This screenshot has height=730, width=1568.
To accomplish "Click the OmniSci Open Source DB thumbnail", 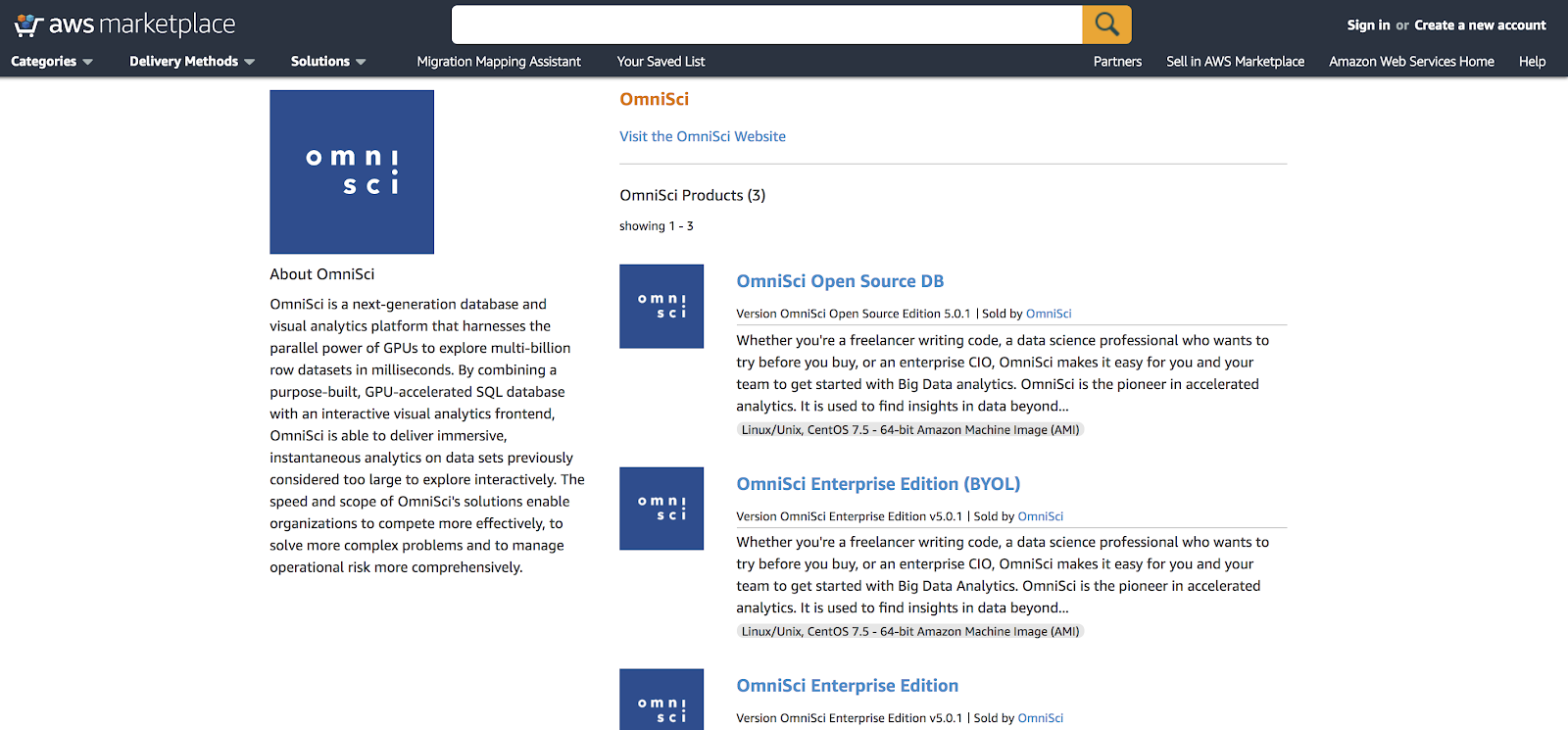I will coord(661,306).
